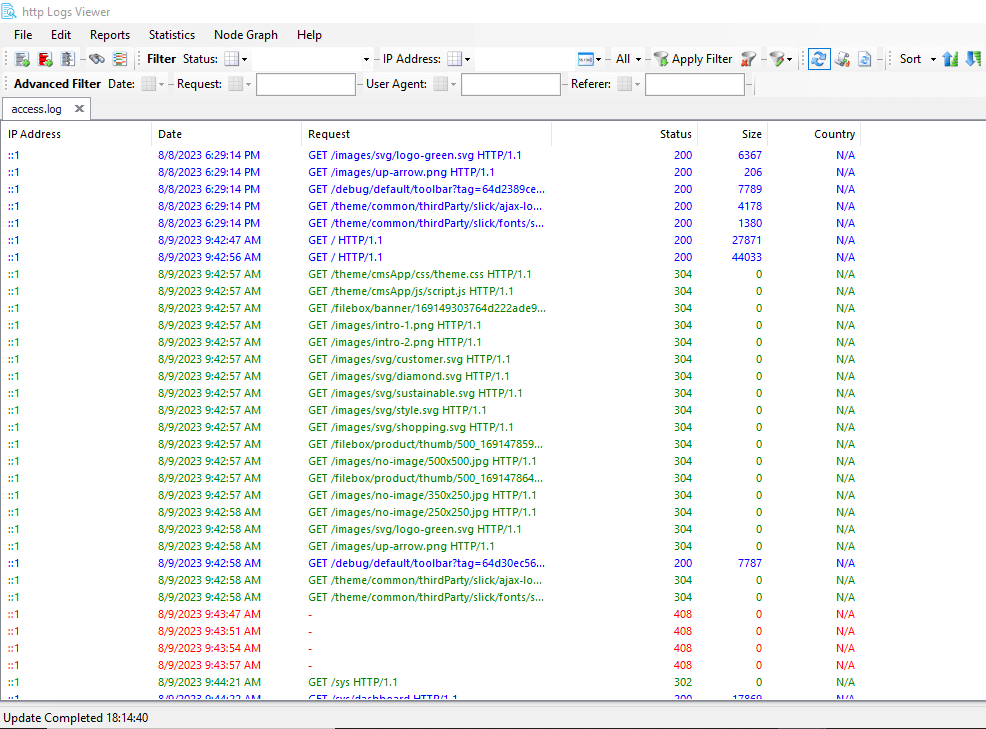Click the Status filter grid icon

pos(231,59)
